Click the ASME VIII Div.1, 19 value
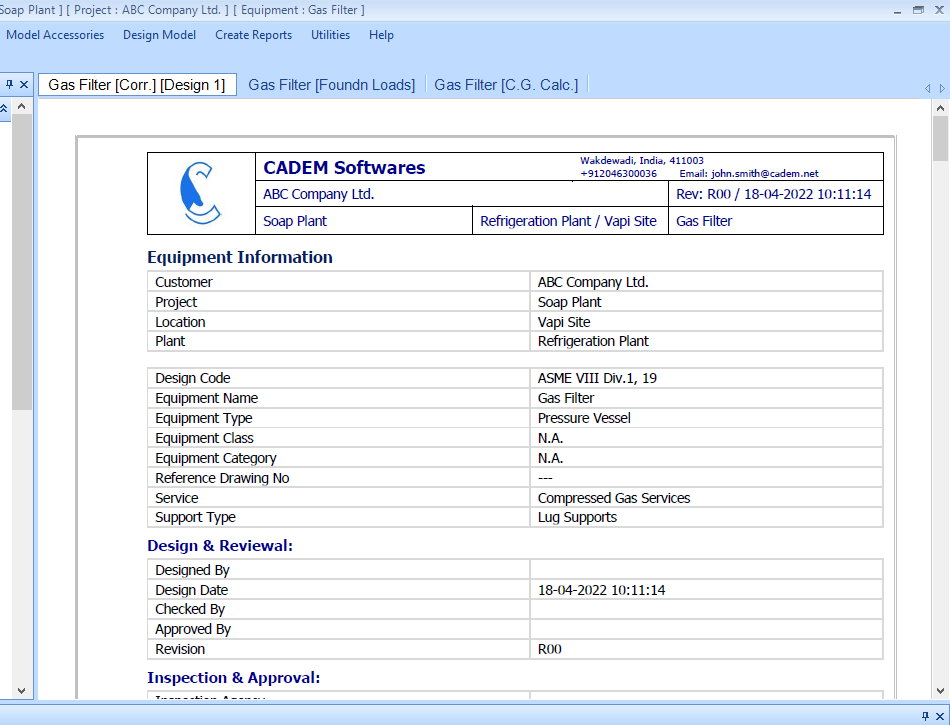This screenshot has width=950, height=725. click(597, 379)
